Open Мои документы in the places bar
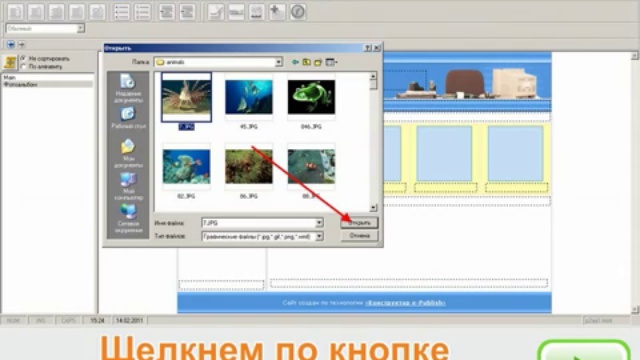The width and height of the screenshot is (640, 360). click(128, 153)
